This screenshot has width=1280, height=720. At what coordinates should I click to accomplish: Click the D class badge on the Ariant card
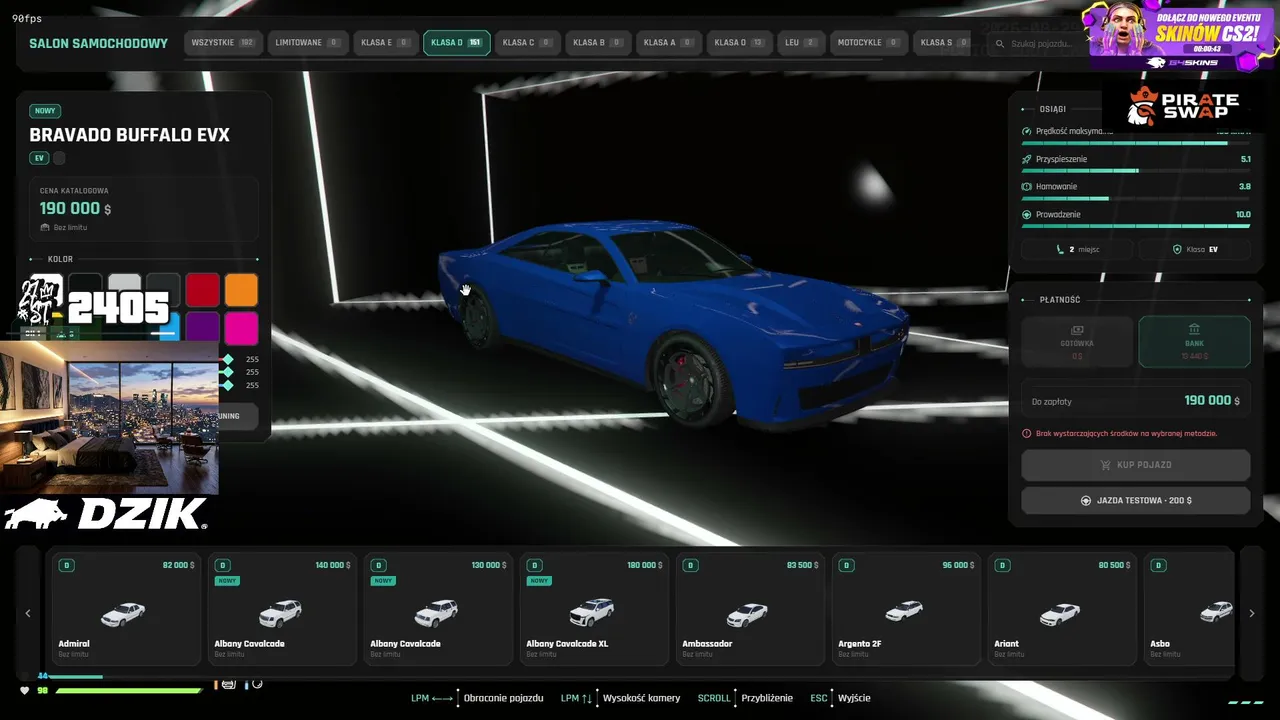[x=1003, y=565]
